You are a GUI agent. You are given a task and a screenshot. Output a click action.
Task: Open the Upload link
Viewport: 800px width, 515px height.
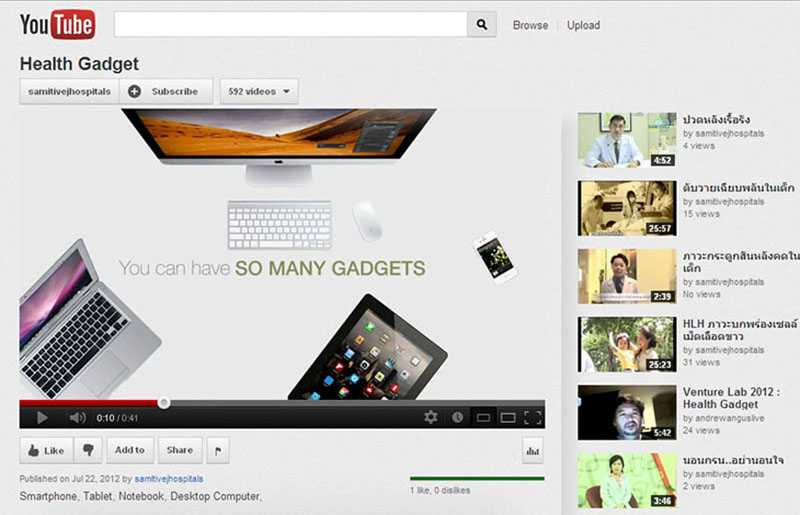point(583,25)
